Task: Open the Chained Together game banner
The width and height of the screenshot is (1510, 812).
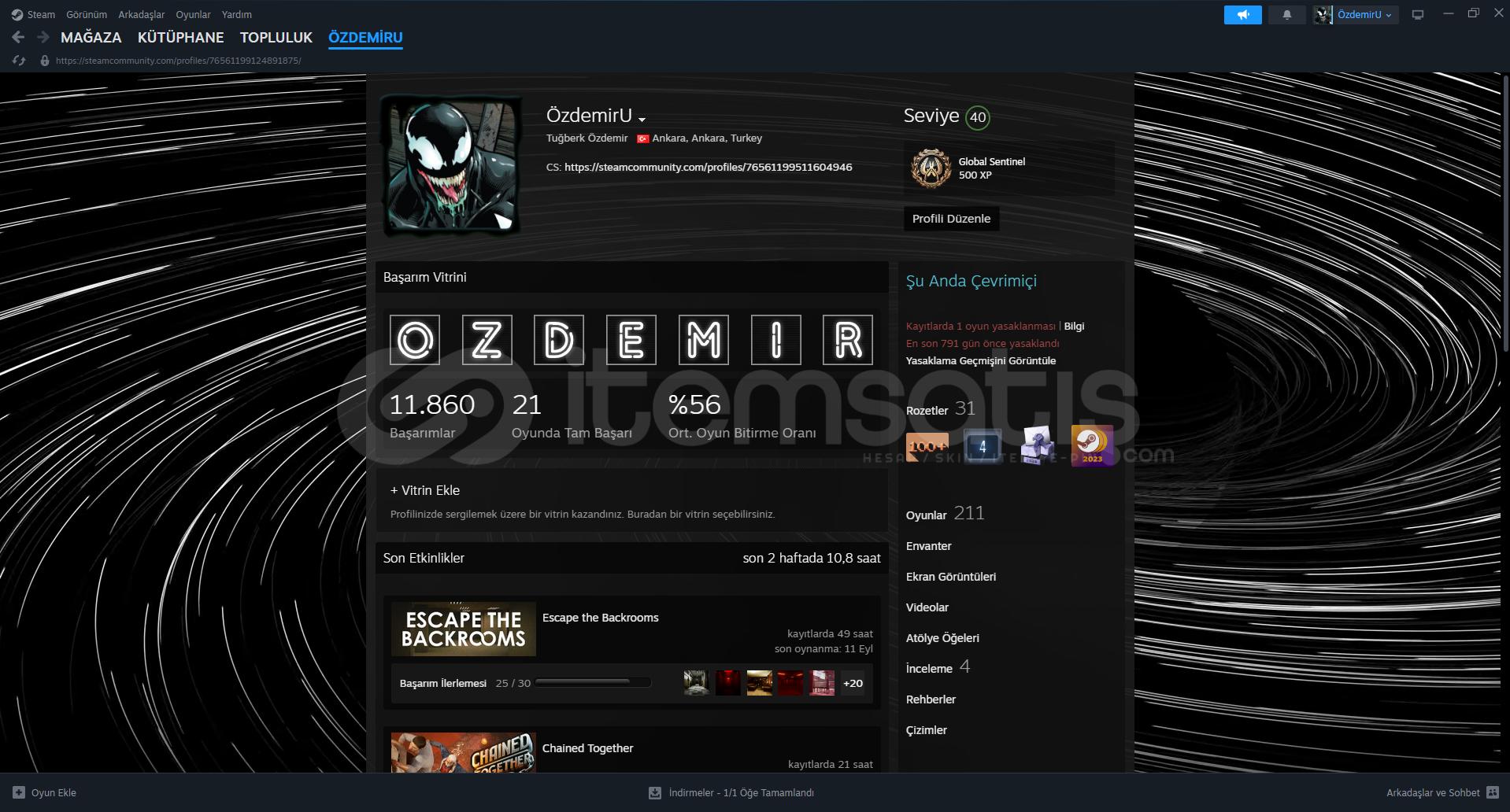Action: point(464,752)
